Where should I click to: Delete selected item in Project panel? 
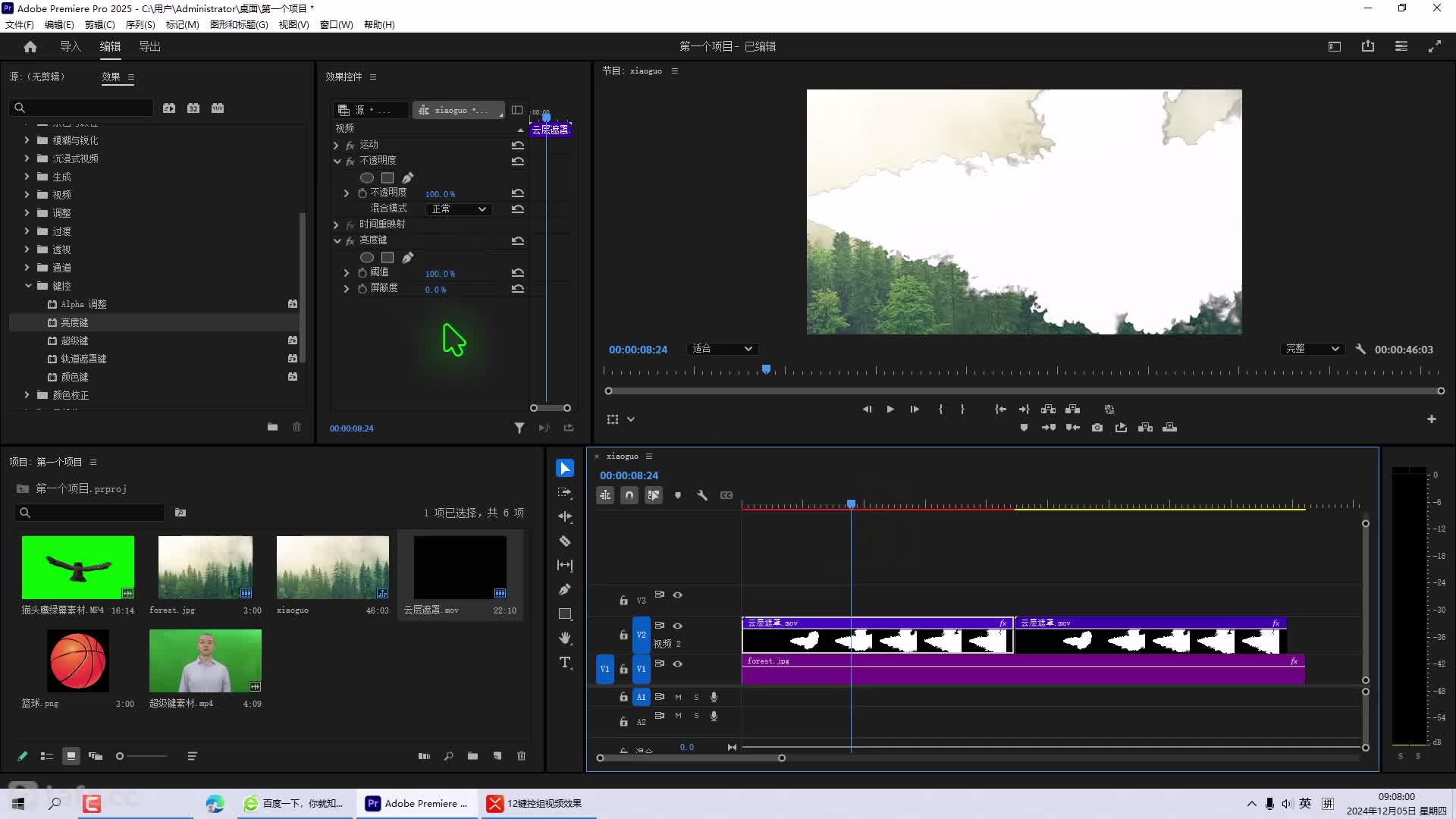[522, 756]
